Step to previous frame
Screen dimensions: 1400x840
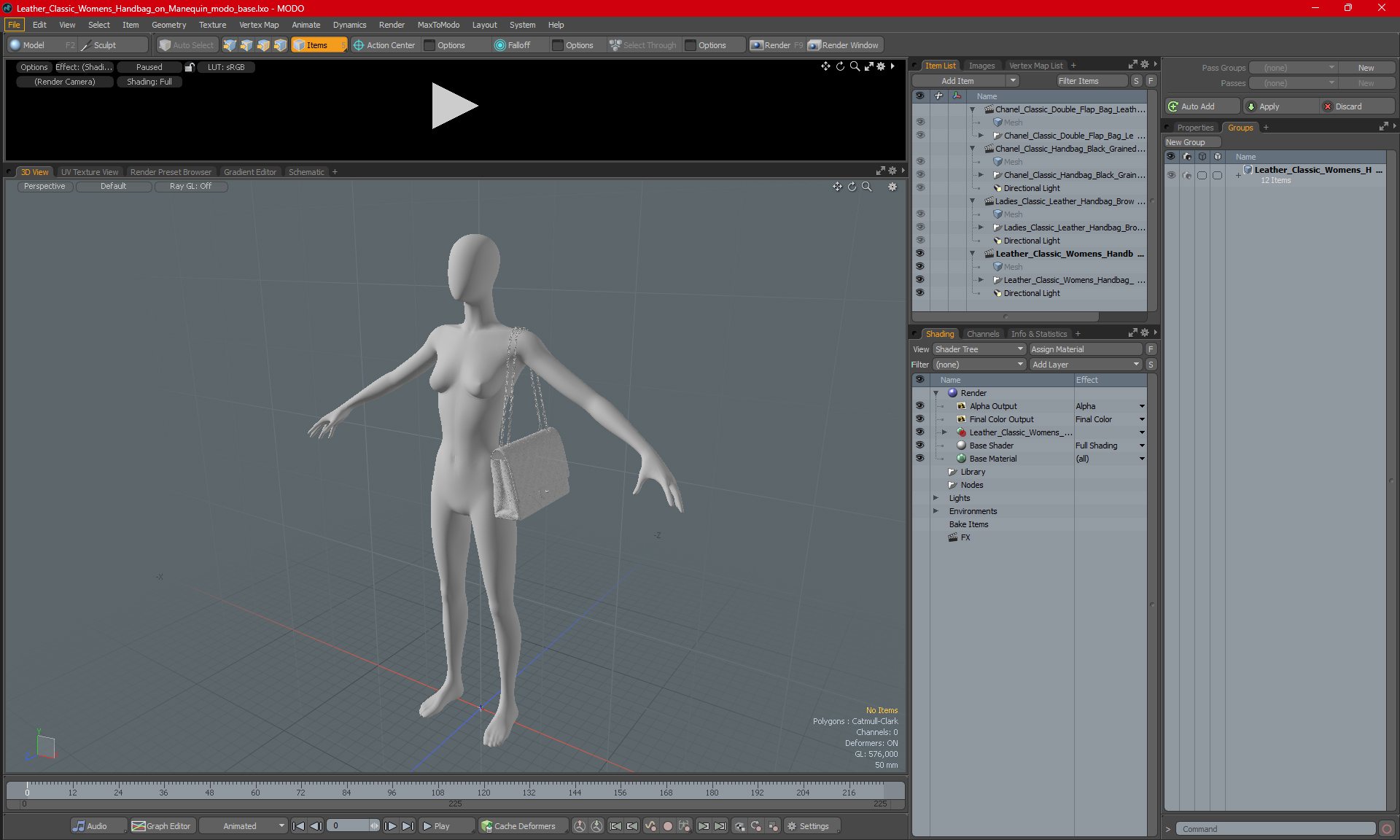pyautogui.click(x=316, y=826)
